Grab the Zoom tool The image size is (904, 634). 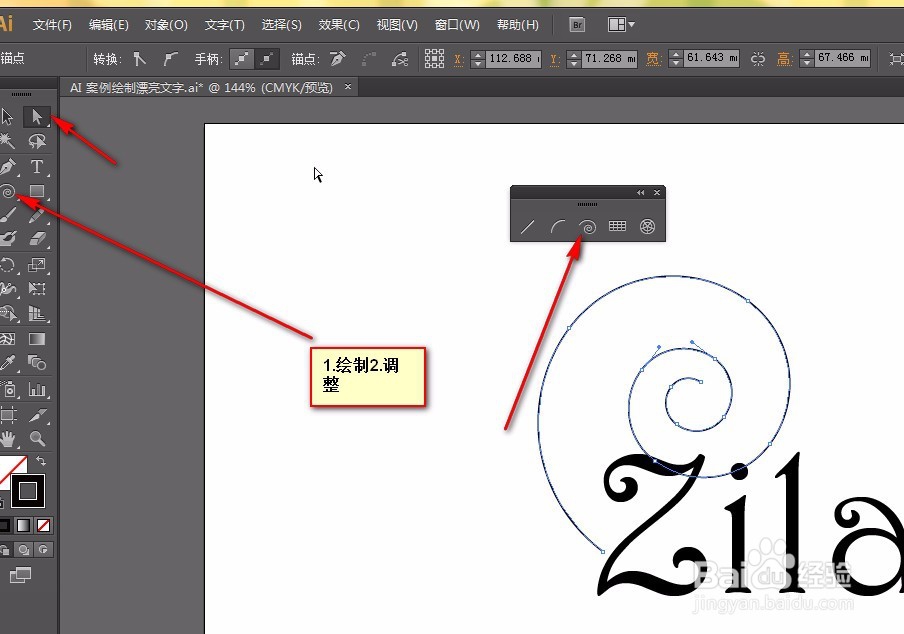[36, 438]
